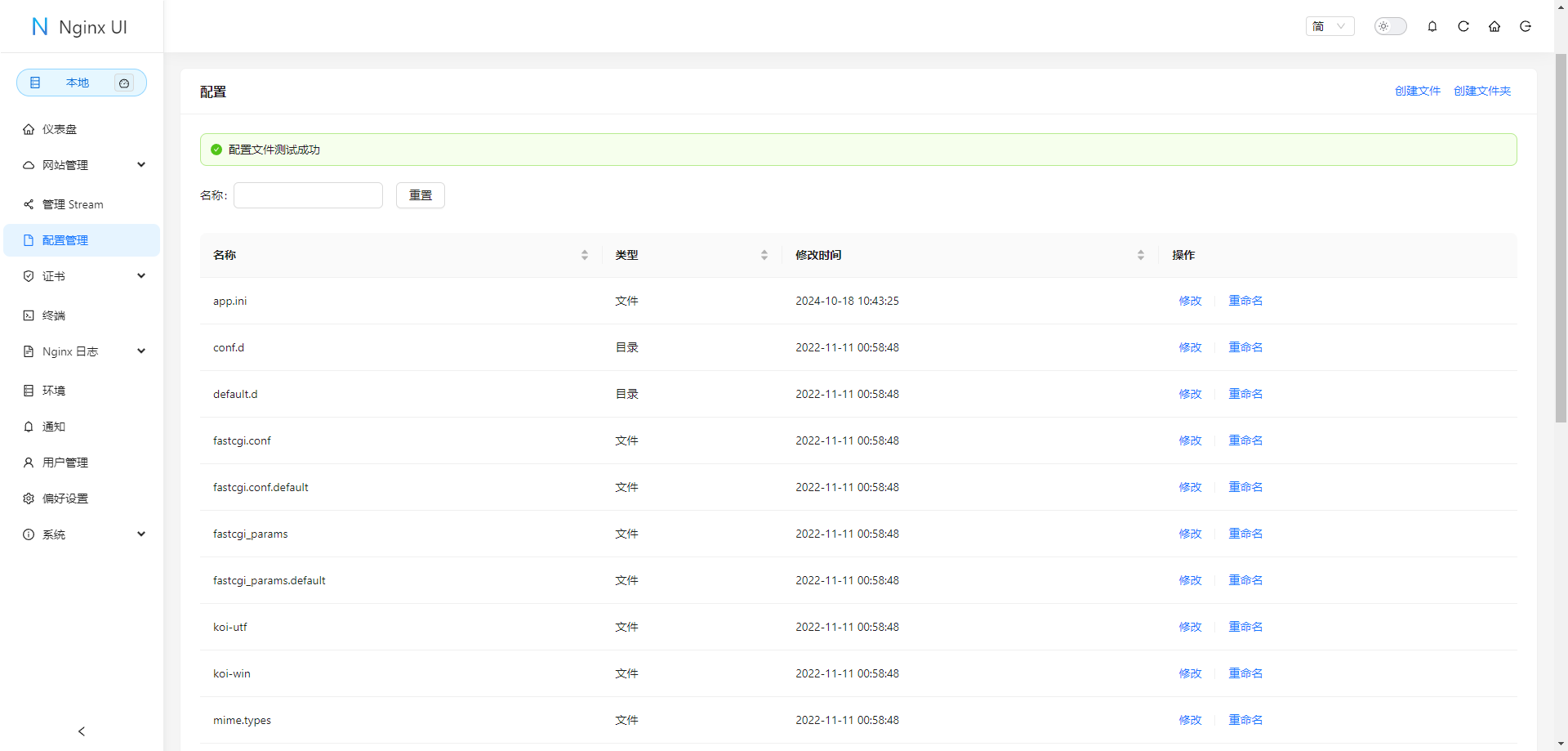This screenshot has height=751, width=1568.
Task: Sort the table by the 名称 column
Action: (x=584, y=255)
